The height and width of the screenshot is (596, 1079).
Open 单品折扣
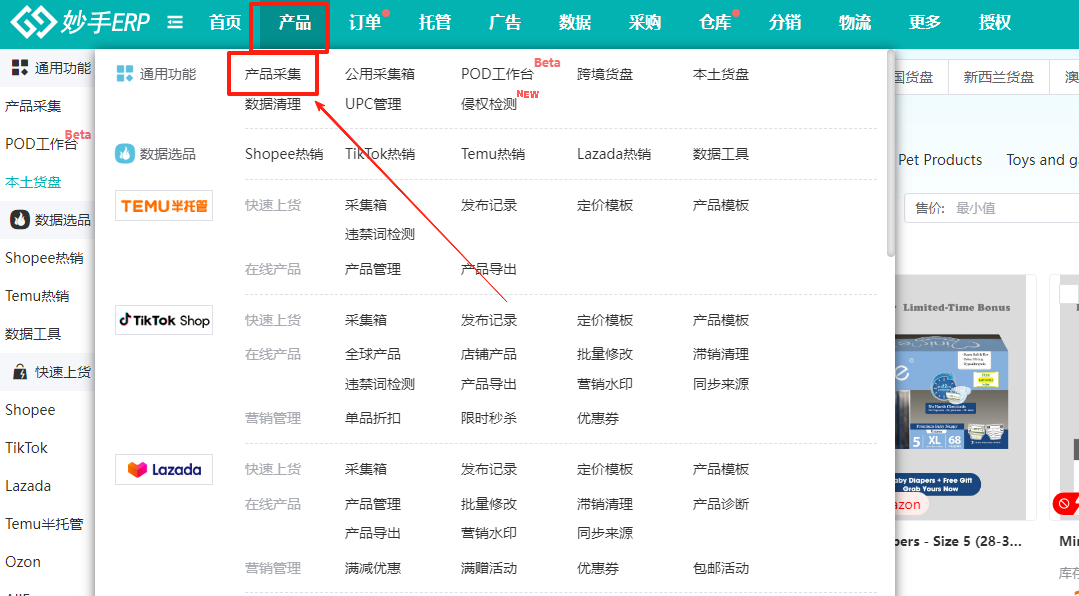pos(373,418)
